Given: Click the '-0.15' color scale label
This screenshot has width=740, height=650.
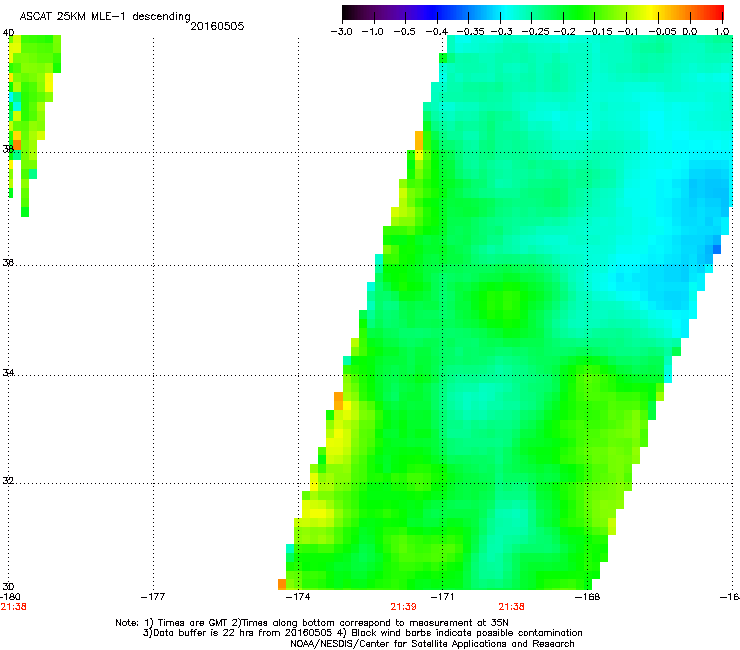Looking at the screenshot, I should pyautogui.click(x=598, y=32).
